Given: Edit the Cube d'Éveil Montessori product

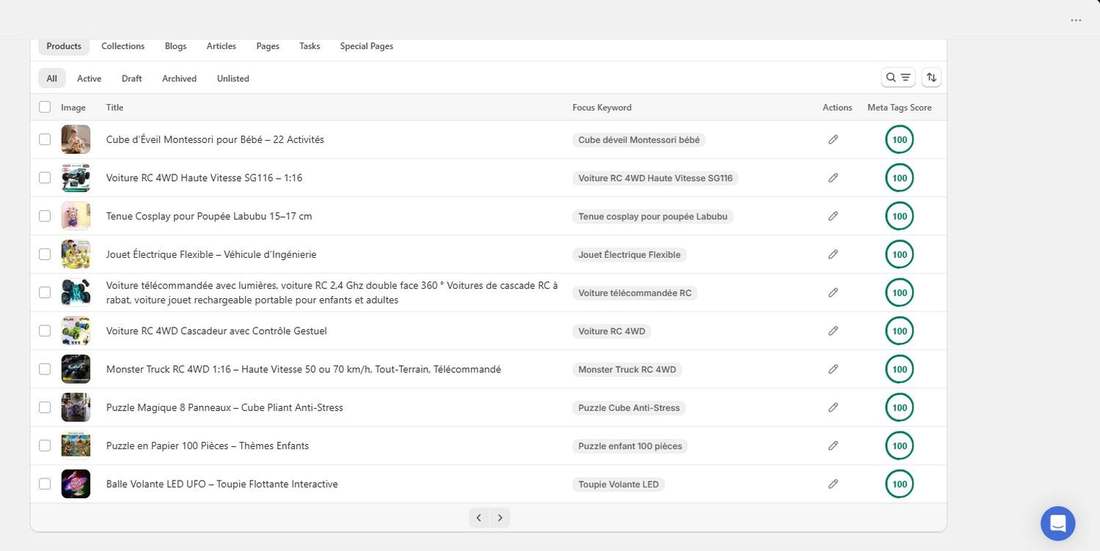Looking at the screenshot, I should point(833,140).
